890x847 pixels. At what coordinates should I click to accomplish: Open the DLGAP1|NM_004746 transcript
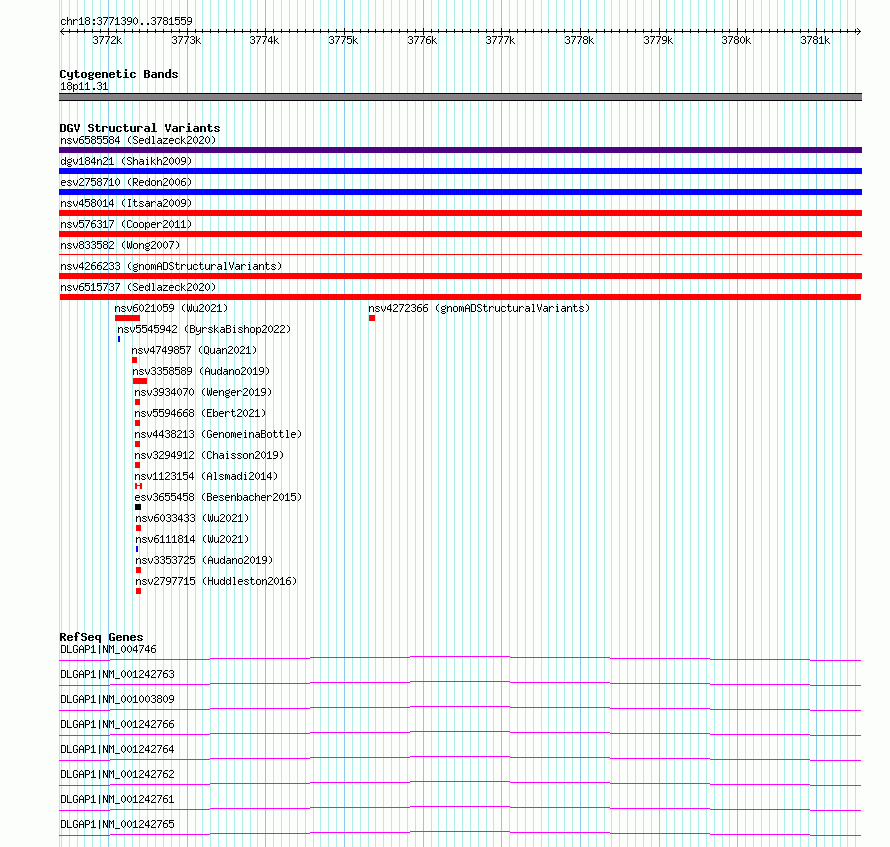tap(108, 649)
